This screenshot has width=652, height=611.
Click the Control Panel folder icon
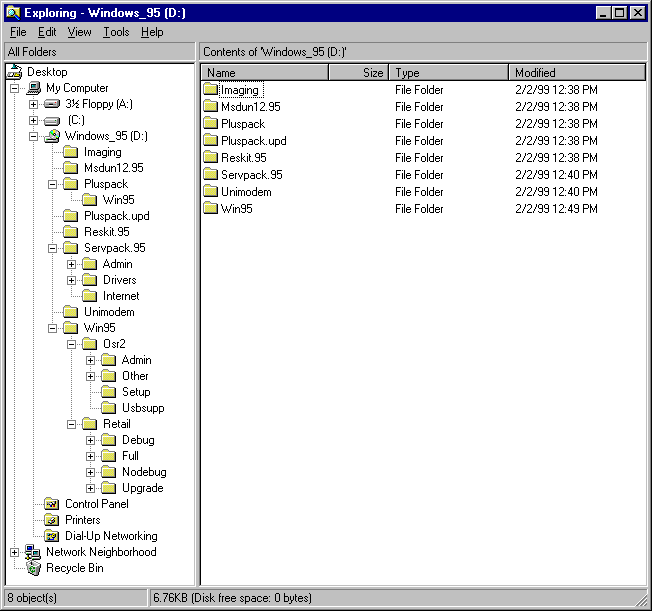point(52,504)
